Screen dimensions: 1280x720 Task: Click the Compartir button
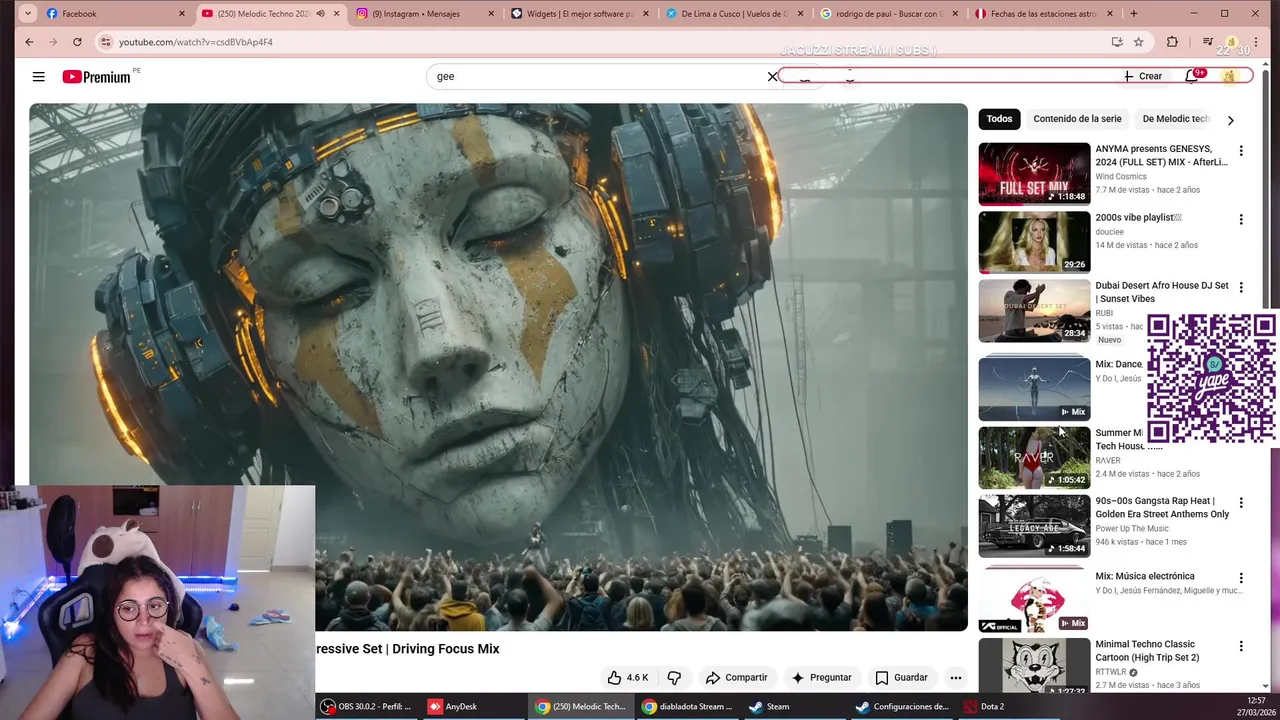pyautogui.click(x=736, y=677)
